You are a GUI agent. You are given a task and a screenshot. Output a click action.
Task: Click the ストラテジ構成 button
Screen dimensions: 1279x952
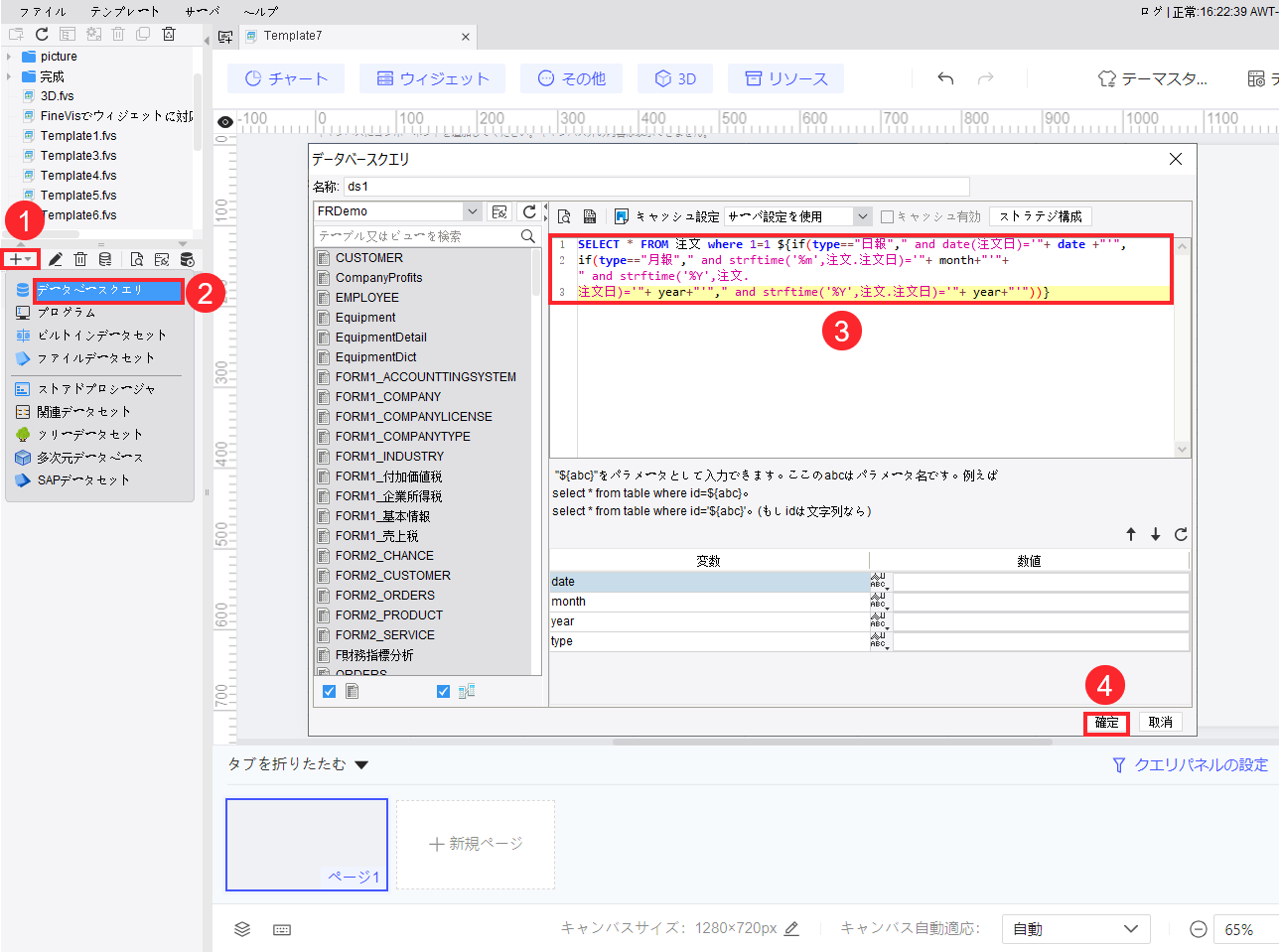(1041, 216)
